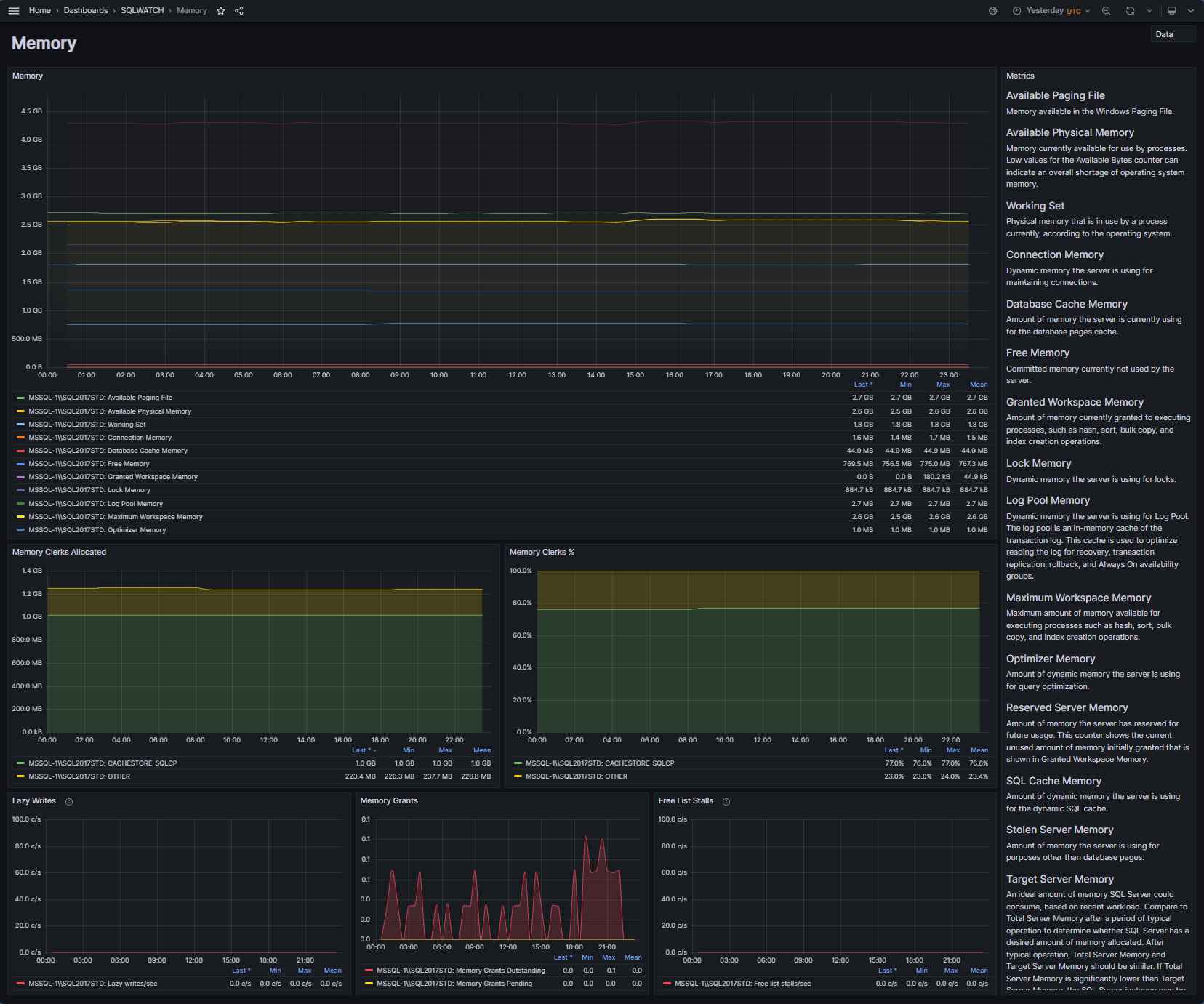The width and height of the screenshot is (1204, 1004).
Task: Open the Metrics panel title menu
Action: [x=1020, y=76]
